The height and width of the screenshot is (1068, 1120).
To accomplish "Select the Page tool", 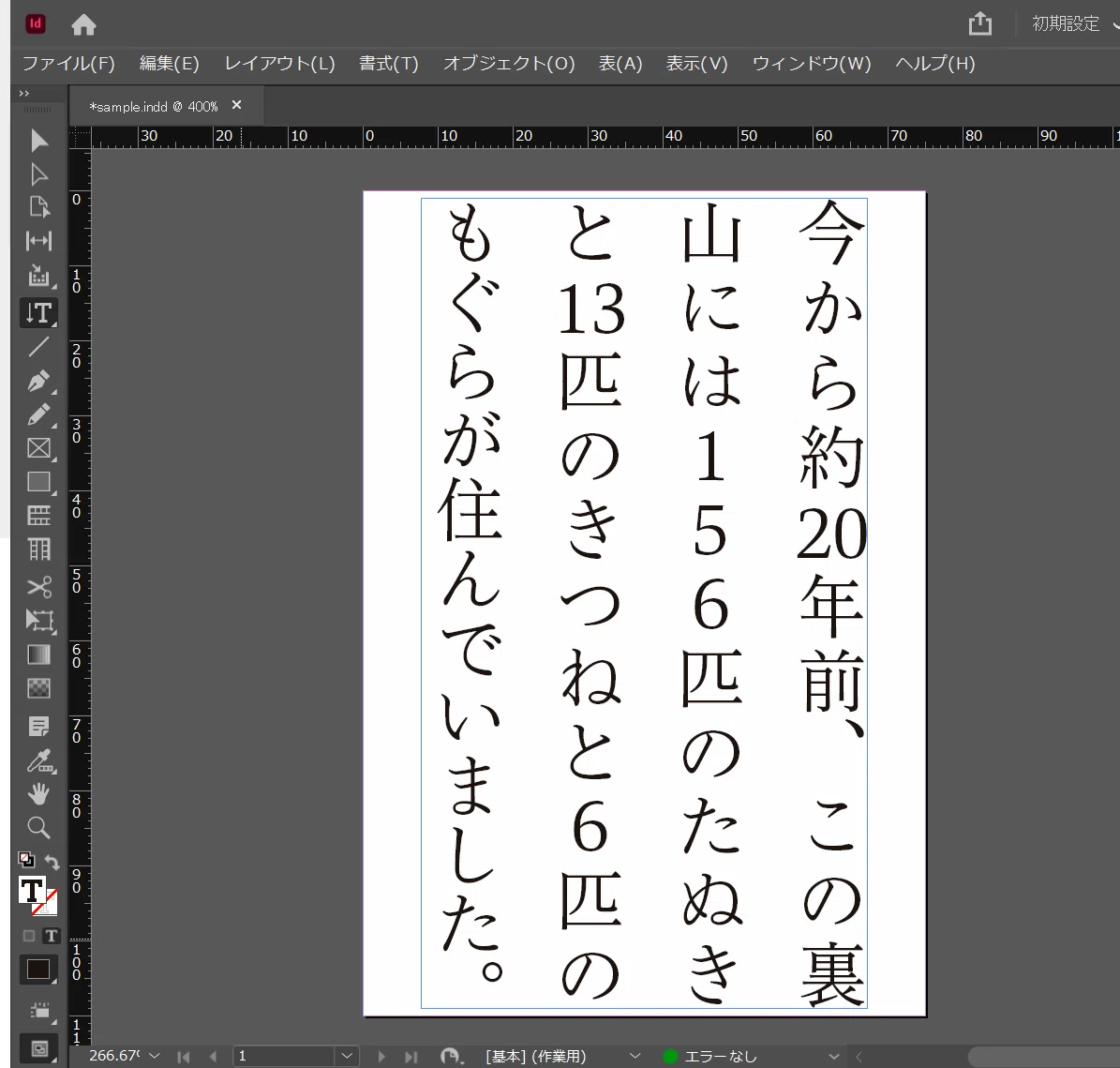I will click(x=38, y=207).
